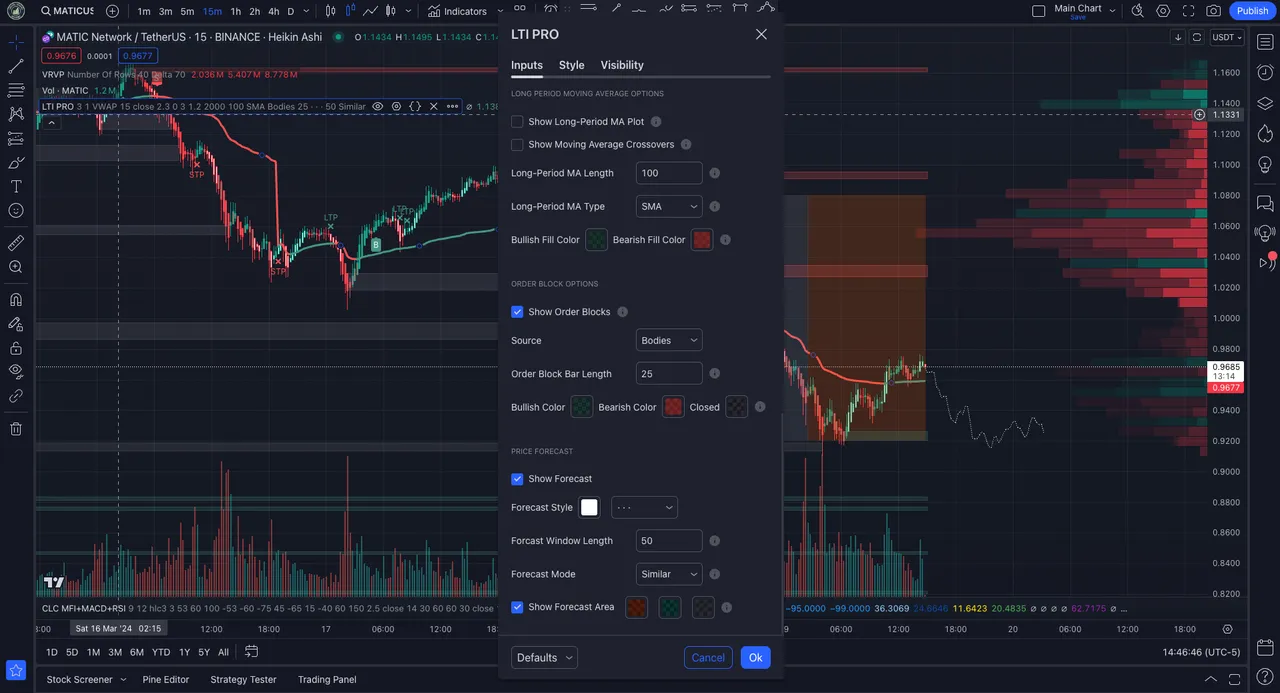The height and width of the screenshot is (693, 1280).
Task: Open the object tree layers panel
Action: tap(1265, 104)
